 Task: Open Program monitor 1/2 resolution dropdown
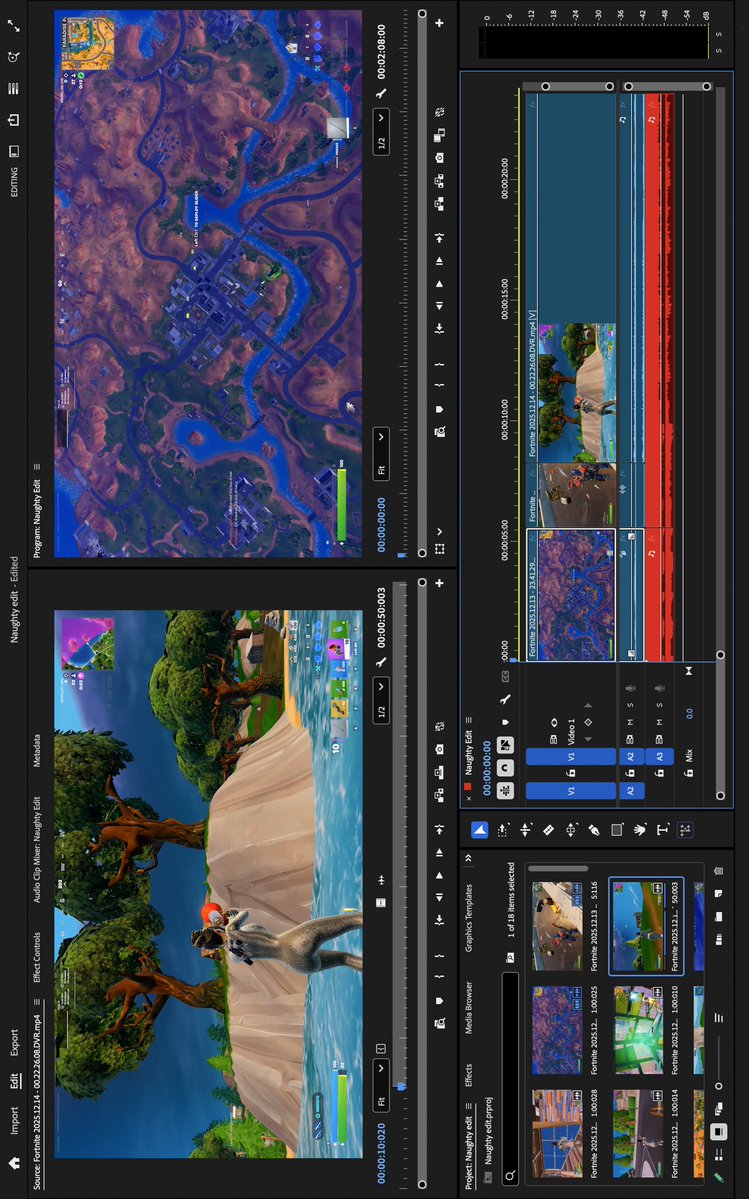coord(381,132)
